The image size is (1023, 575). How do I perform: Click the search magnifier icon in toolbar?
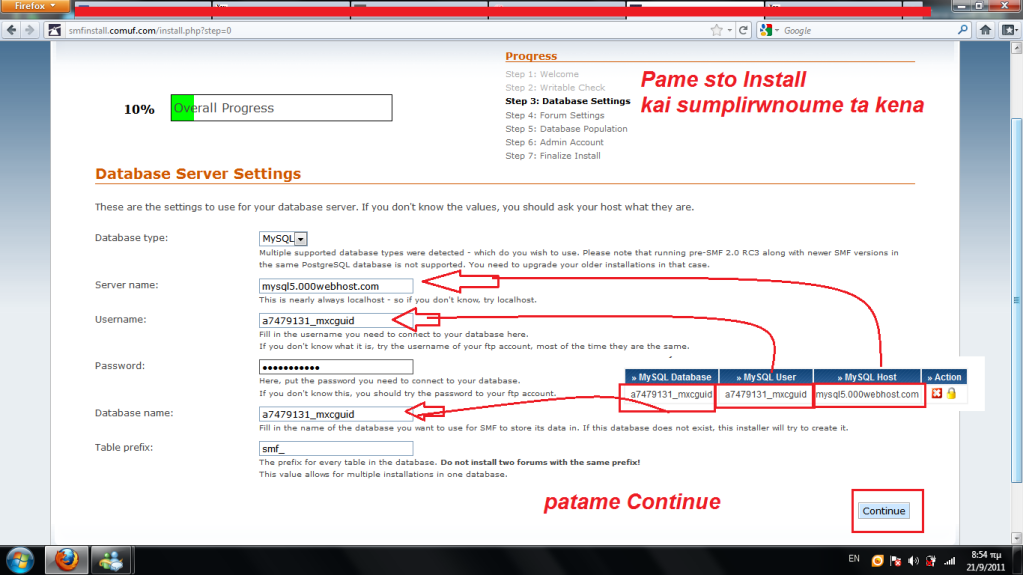tap(962, 30)
